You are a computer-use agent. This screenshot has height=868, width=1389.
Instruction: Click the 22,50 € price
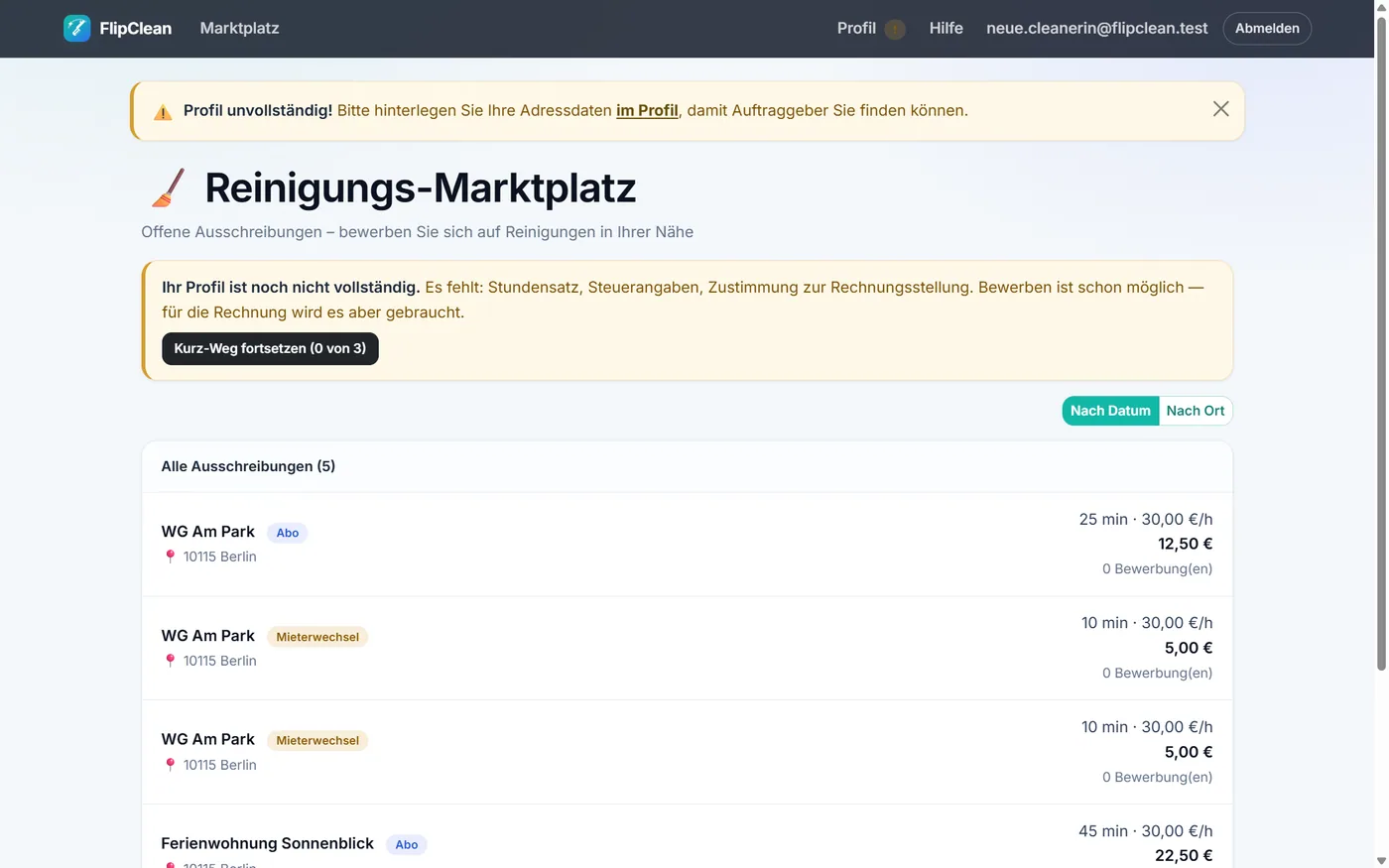1184,855
